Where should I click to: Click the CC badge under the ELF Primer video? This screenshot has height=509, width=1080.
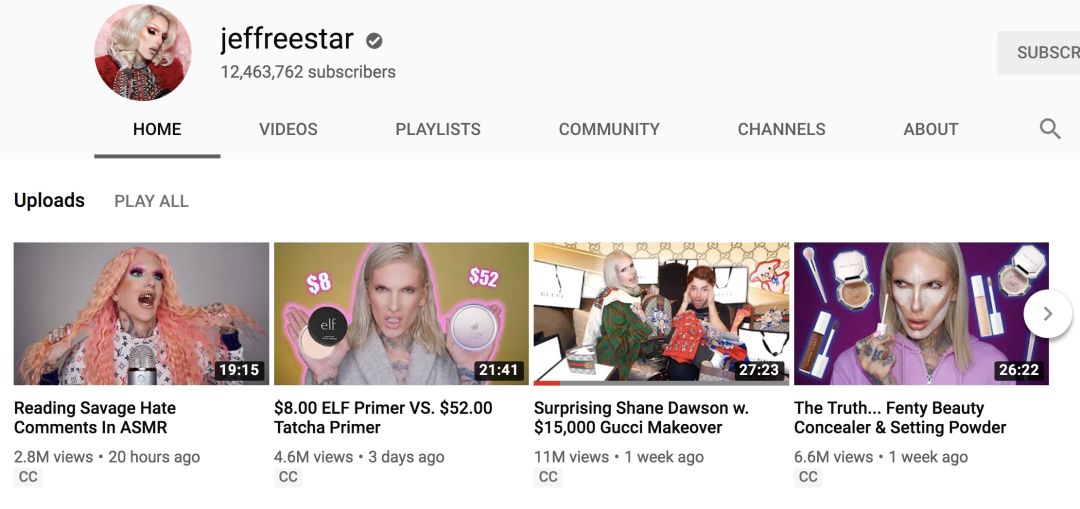[x=288, y=477]
